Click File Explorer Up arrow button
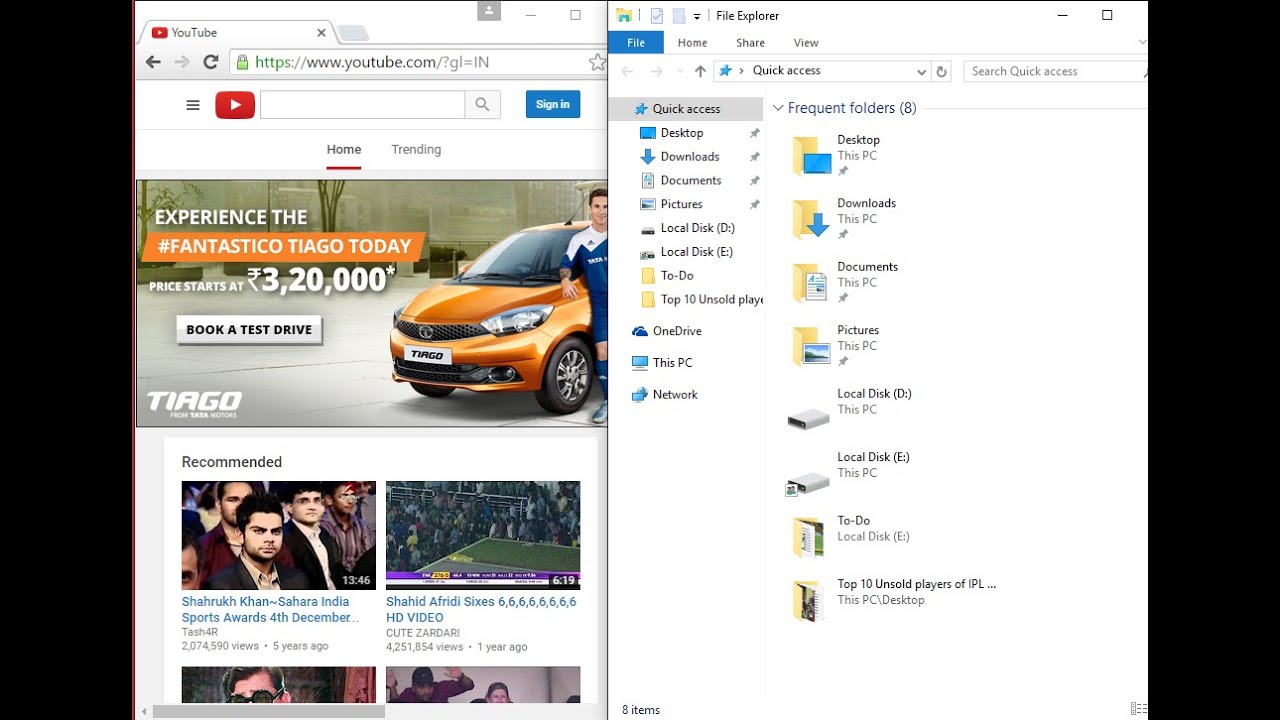Screen dimensions: 1280x720 [x=700, y=71]
